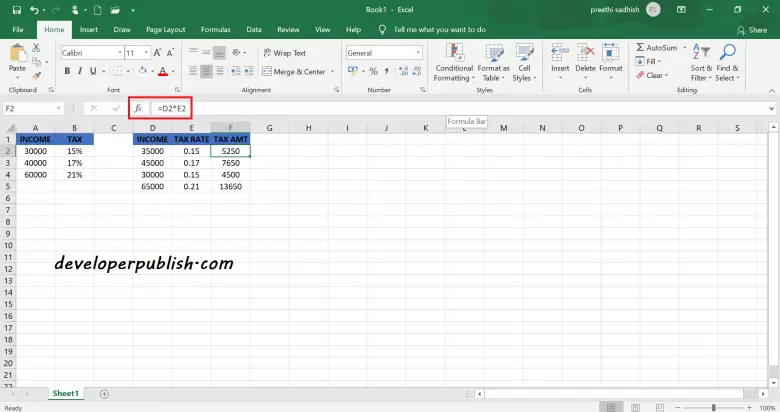Toggle Bold formatting
The height and width of the screenshot is (412, 780).
[67, 71]
